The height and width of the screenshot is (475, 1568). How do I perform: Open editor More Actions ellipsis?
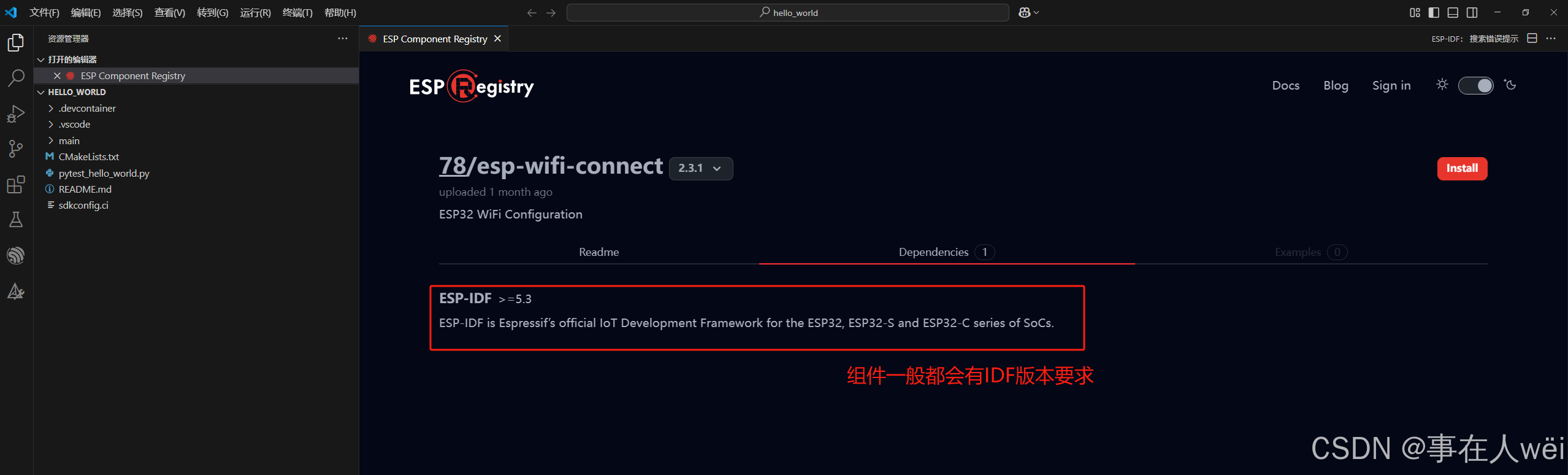pyautogui.click(x=1551, y=38)
